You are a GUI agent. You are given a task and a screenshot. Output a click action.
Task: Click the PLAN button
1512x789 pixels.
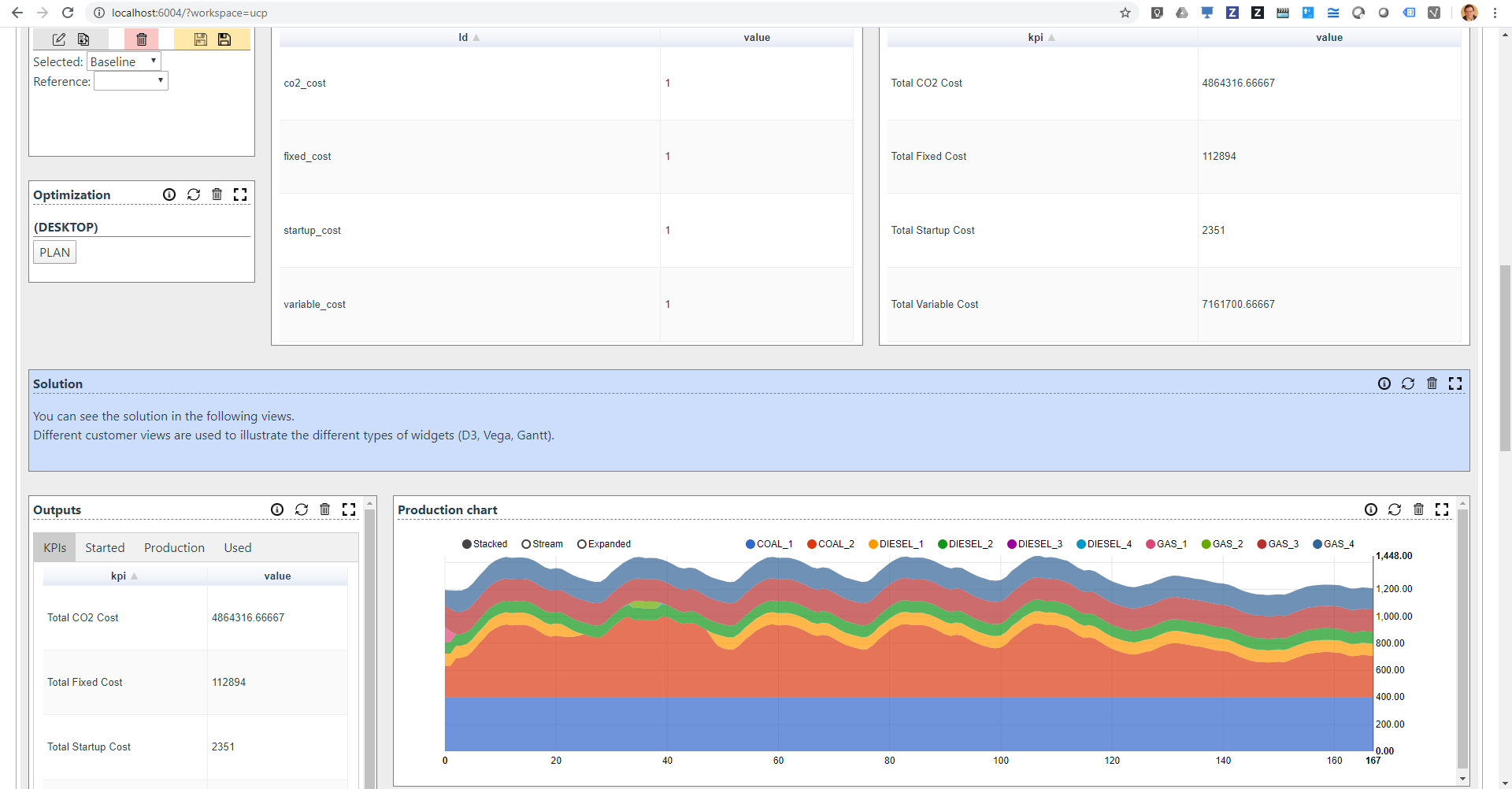[55, 253]
